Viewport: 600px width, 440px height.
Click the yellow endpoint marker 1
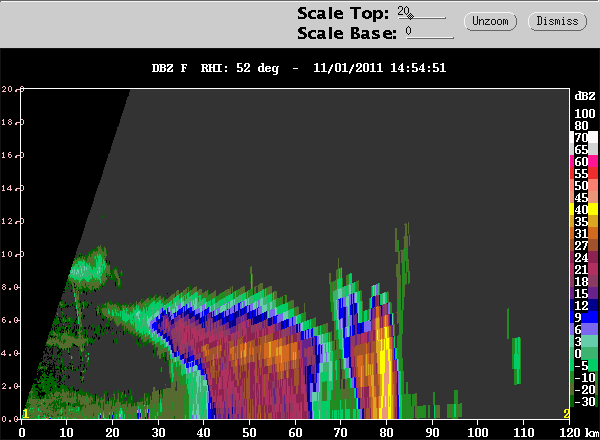click(x=25, y=414)
